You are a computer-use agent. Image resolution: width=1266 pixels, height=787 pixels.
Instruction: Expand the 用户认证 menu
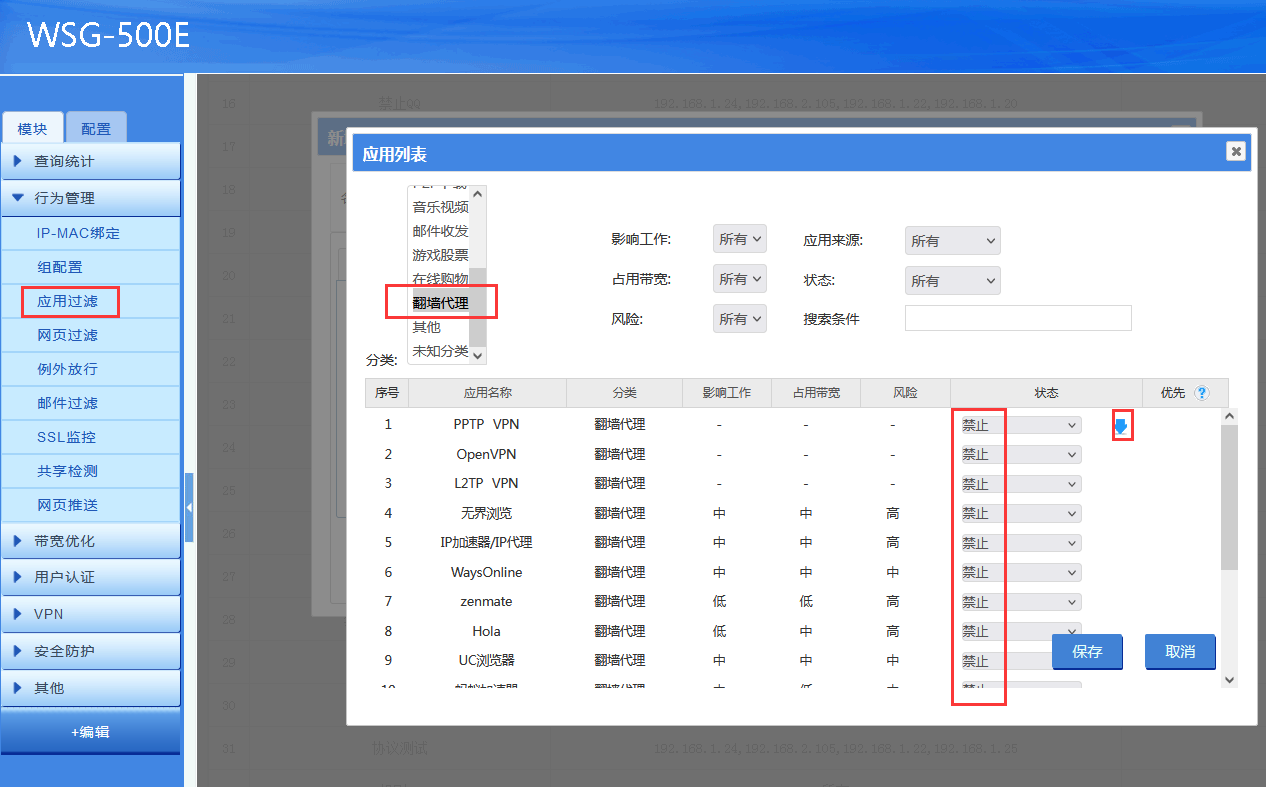tap(91, 577)
